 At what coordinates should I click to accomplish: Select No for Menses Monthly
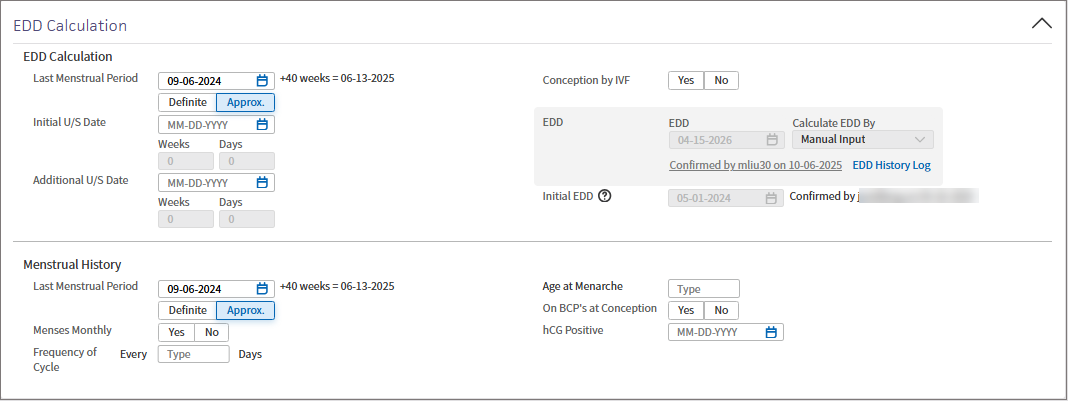tap(211, 332)
